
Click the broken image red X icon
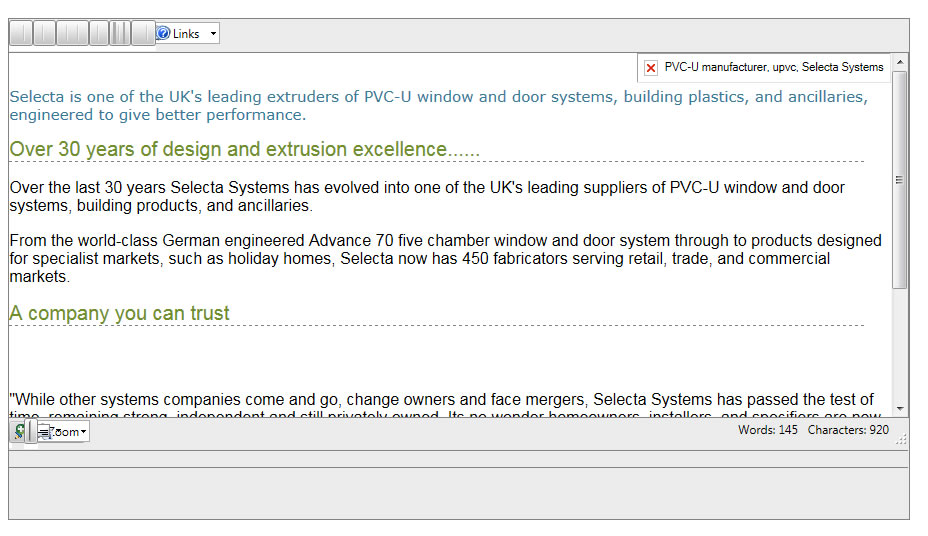(x=651, y=68)
